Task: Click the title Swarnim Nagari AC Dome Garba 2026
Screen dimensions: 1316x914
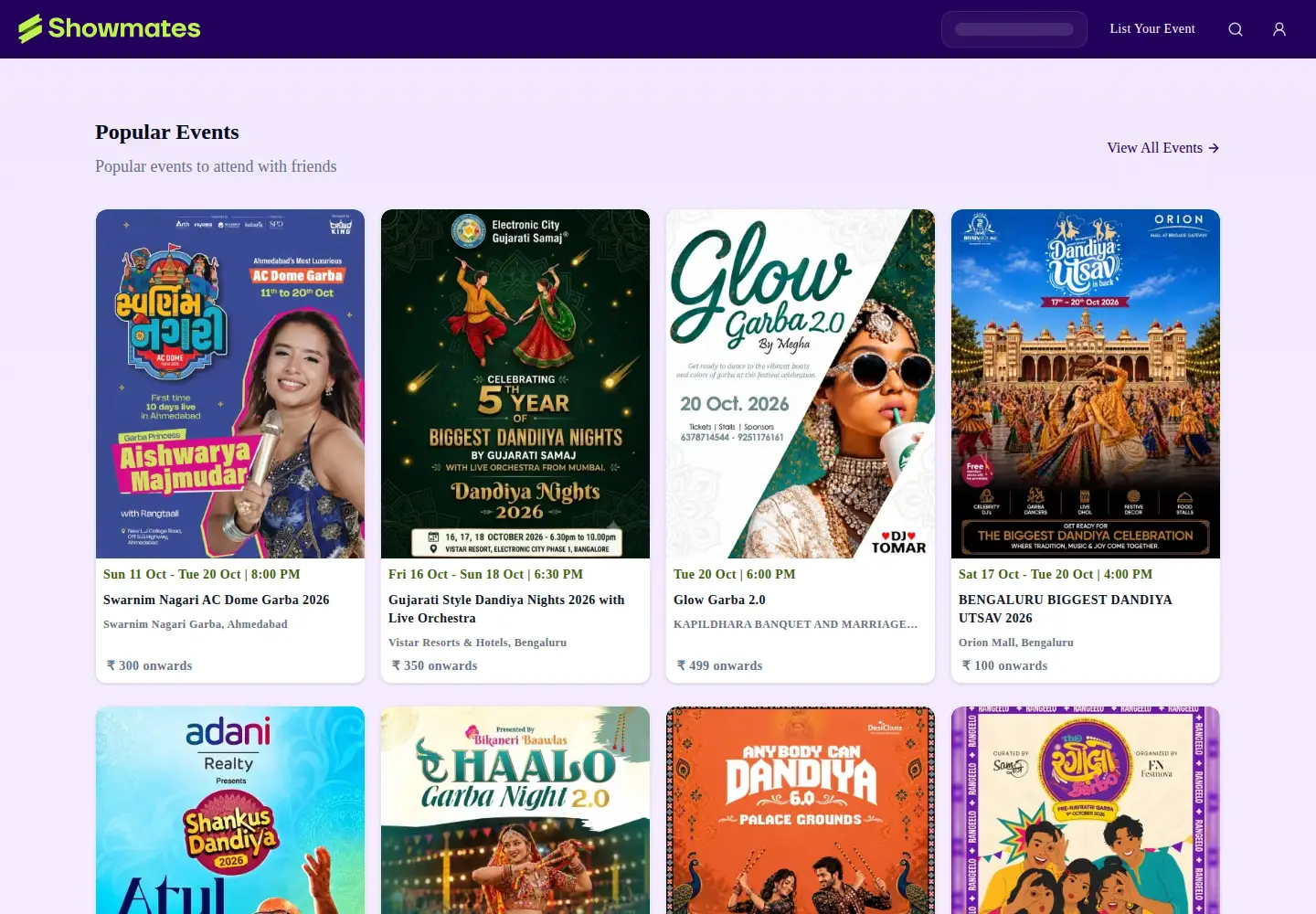Action: pyautogui.click(x=217, y=600)
